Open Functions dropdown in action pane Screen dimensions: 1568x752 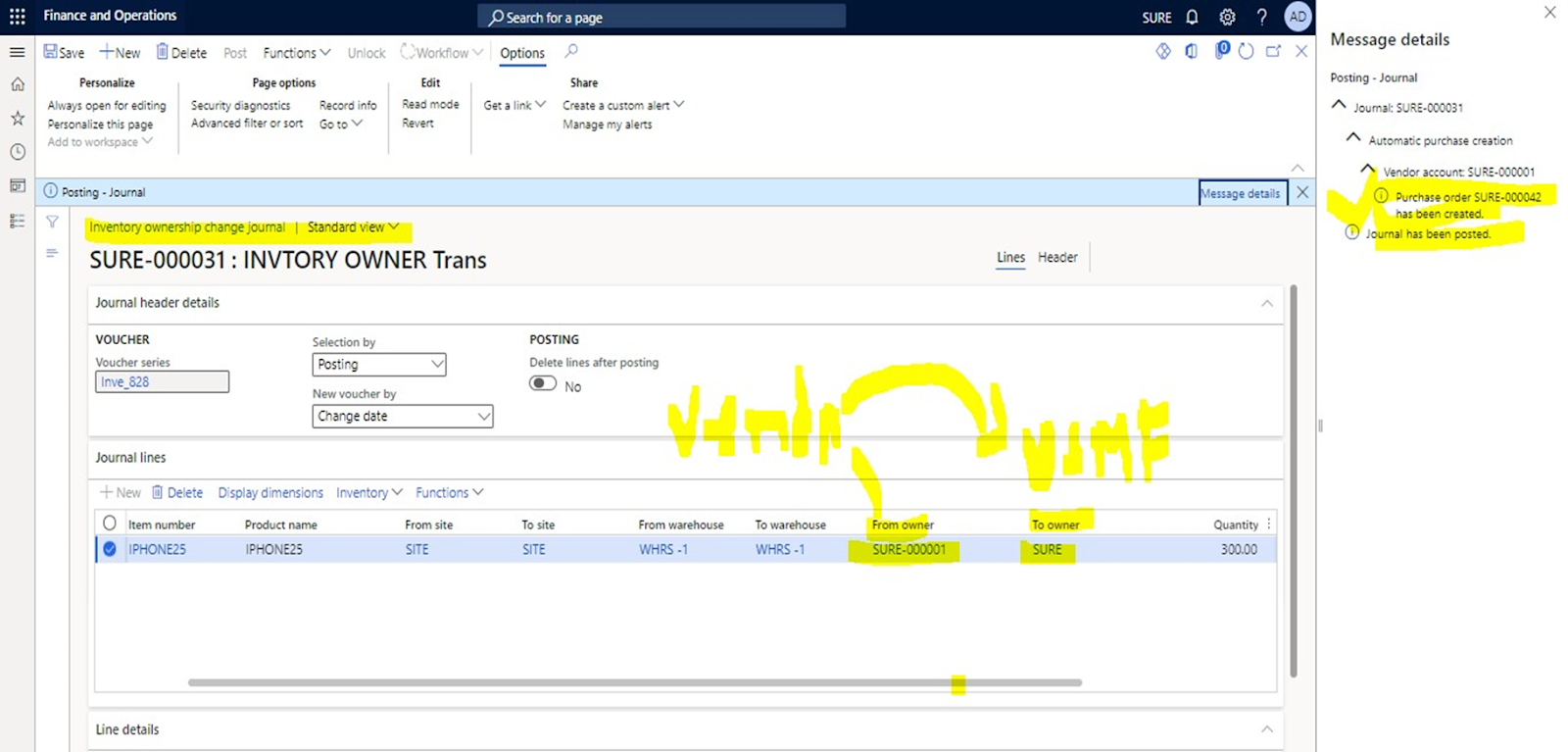coord(297,52)
